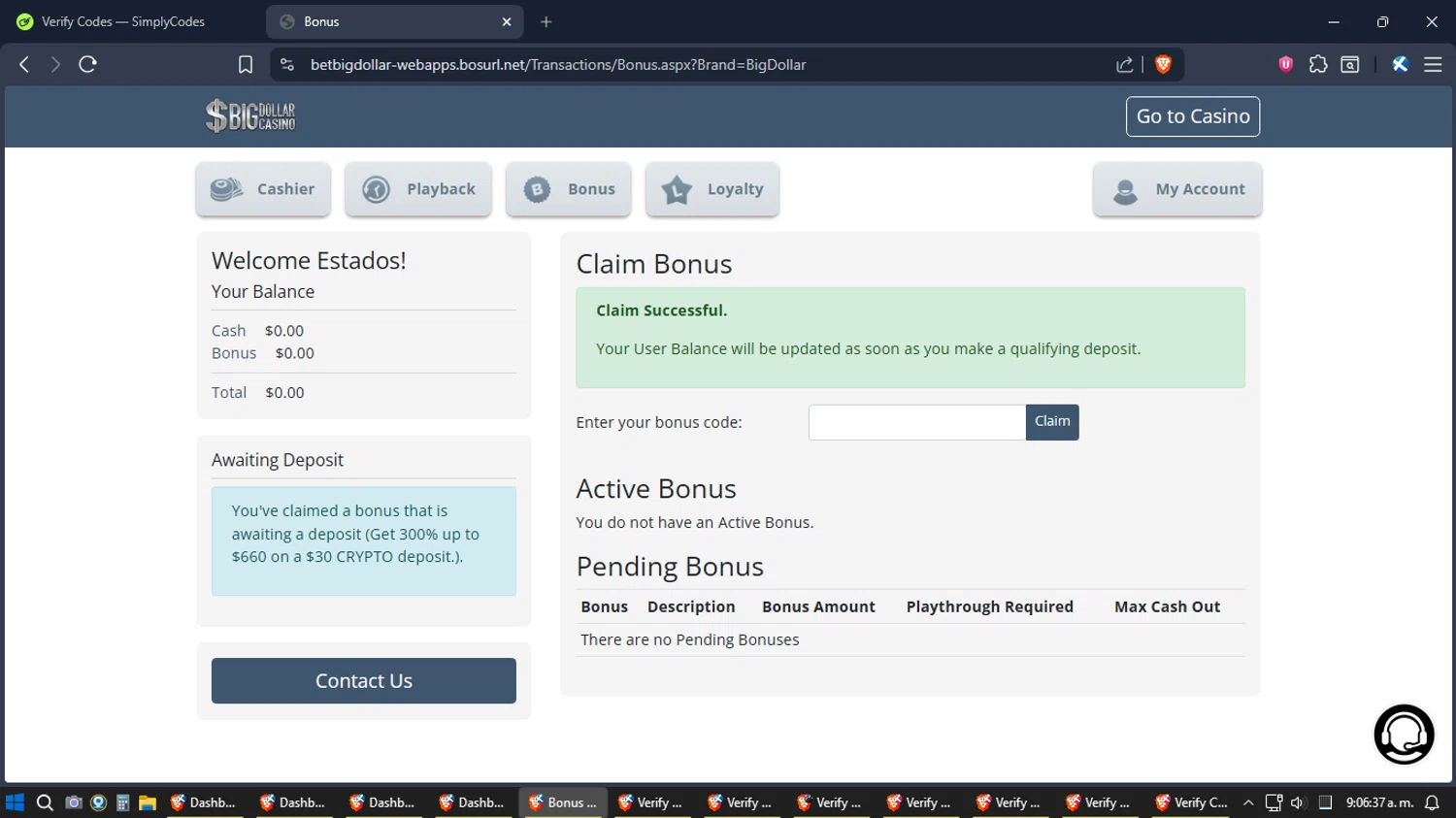Open the volume control in system tray
Image resolution: width=1456 pixels, height=818 pixels.
pos(1298,802)
